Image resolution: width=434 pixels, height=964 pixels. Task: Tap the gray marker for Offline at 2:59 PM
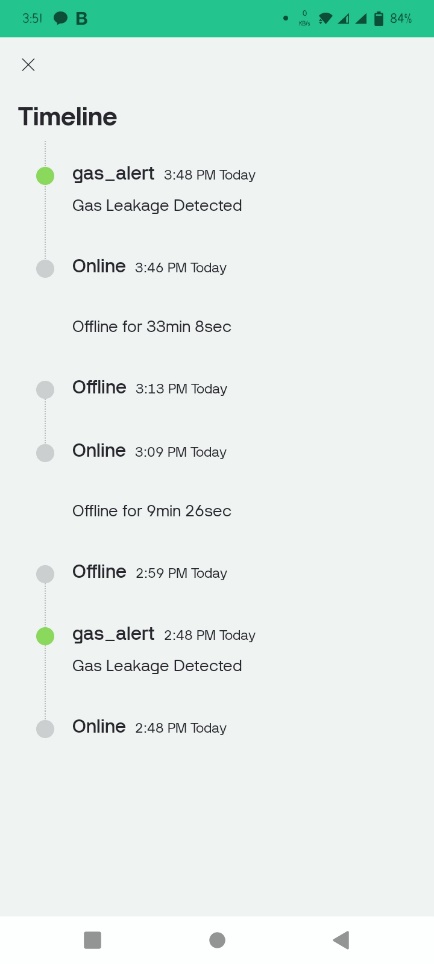pos(45,574)
